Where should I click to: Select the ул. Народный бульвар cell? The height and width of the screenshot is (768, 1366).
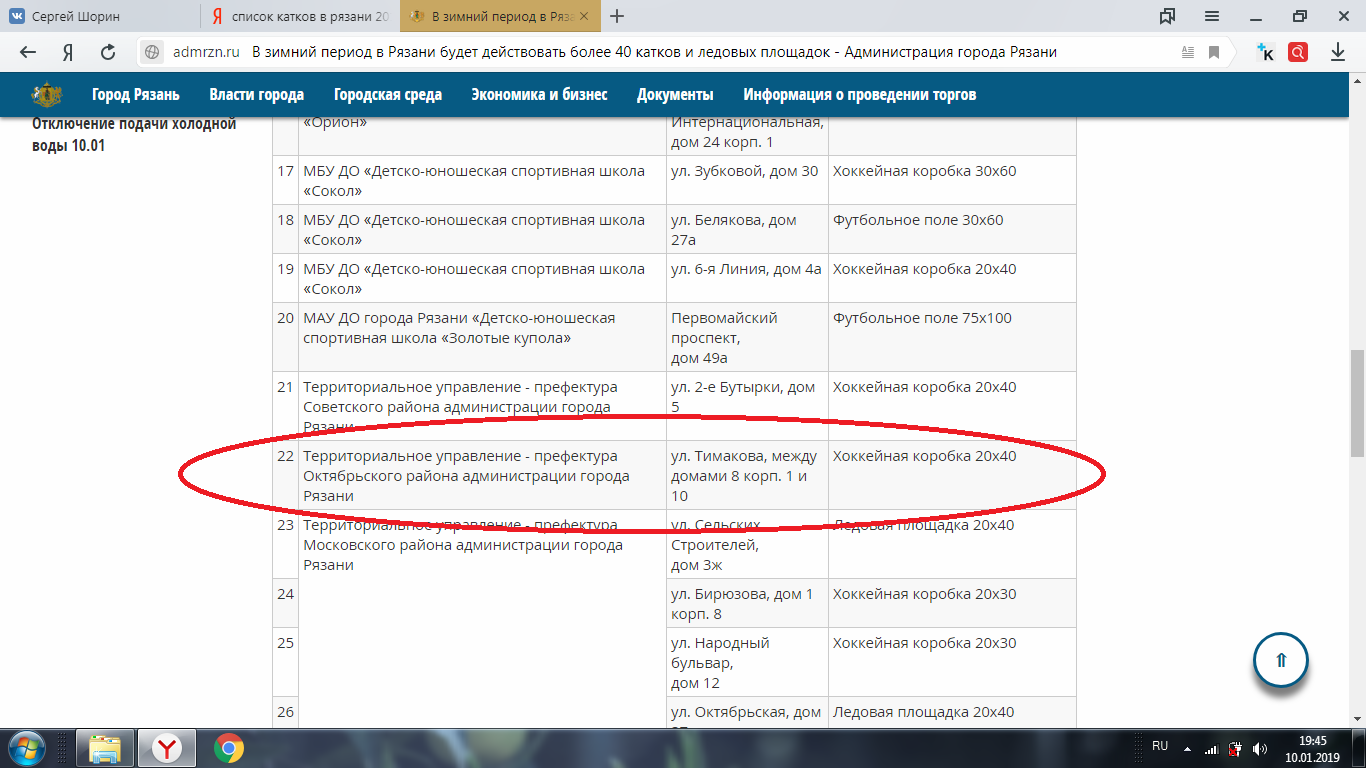tap(747, 662)
